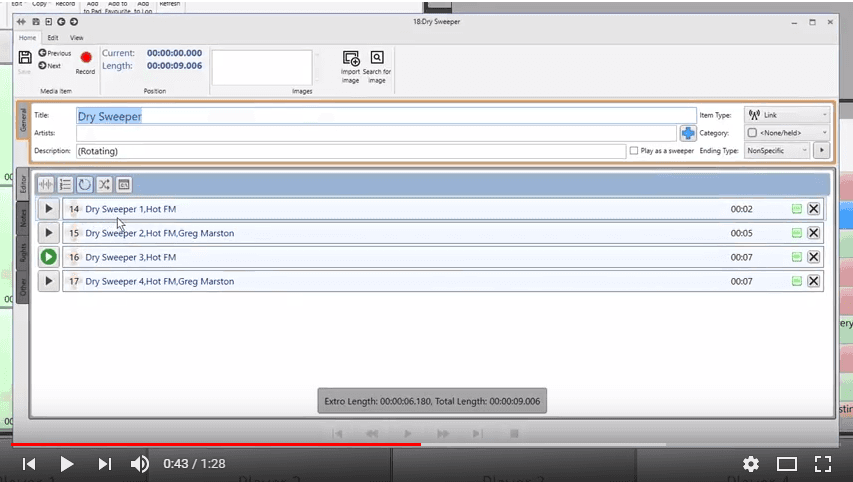
Task: Click the play arrow button beside Ending Type
Action: (x=821, y=151)
